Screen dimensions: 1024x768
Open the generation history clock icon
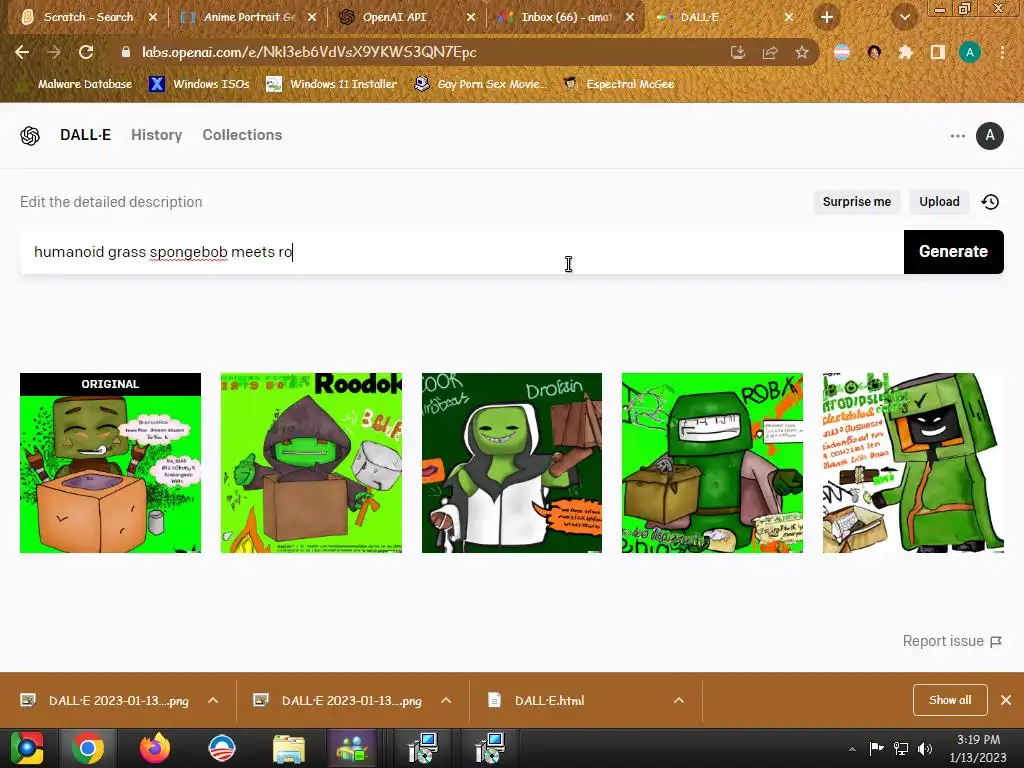coord(990,202)
